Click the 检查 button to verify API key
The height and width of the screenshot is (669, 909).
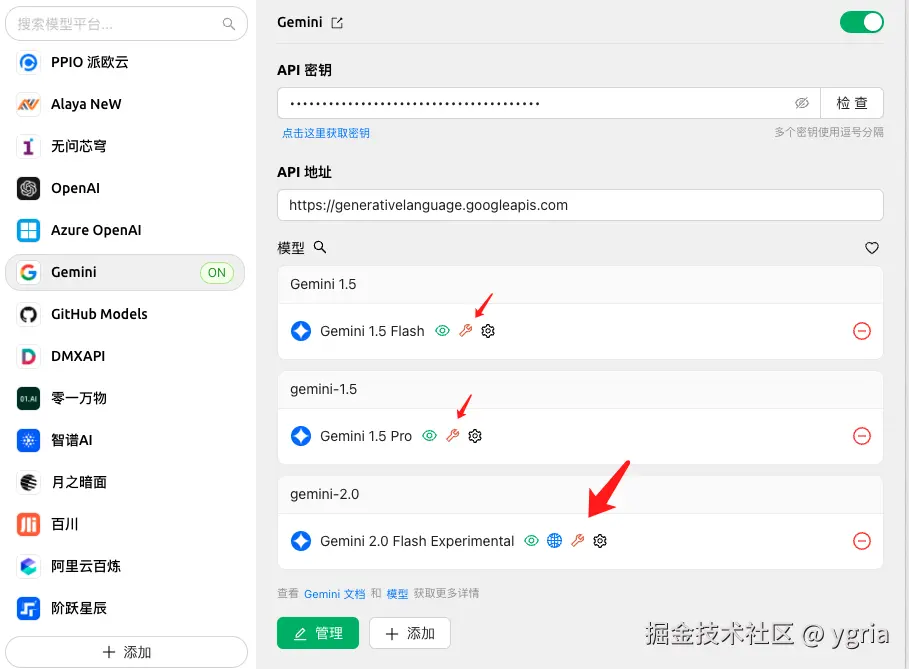click(x=852, y=103)
